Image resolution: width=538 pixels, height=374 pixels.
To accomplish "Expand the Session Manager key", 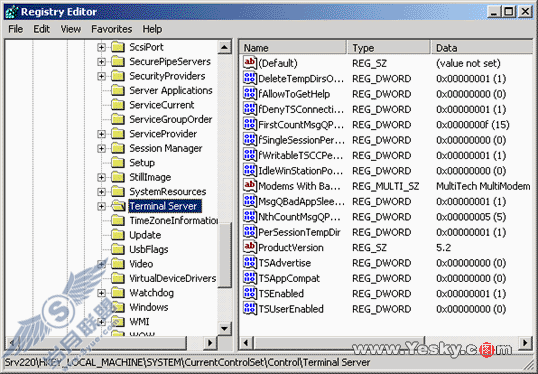I will [x=101, y=148].
